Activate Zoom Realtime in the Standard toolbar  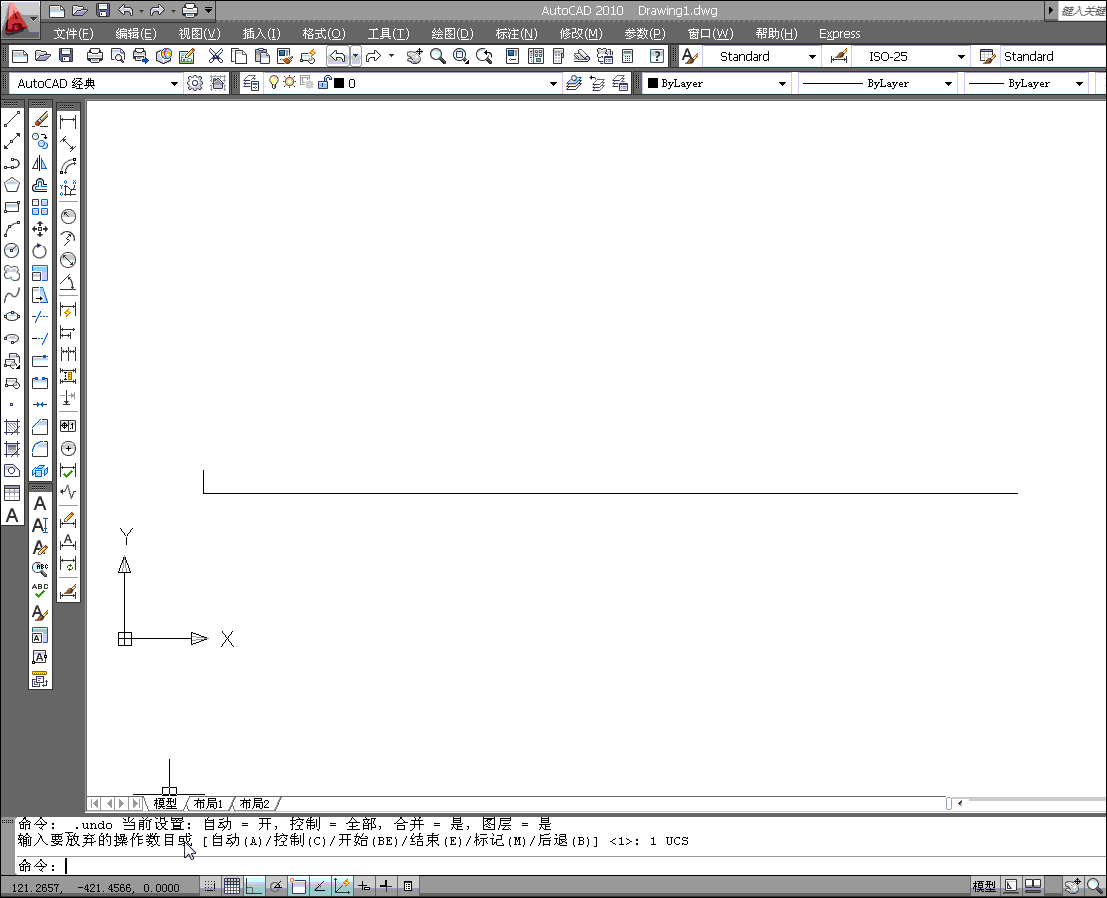pos(438,57)
